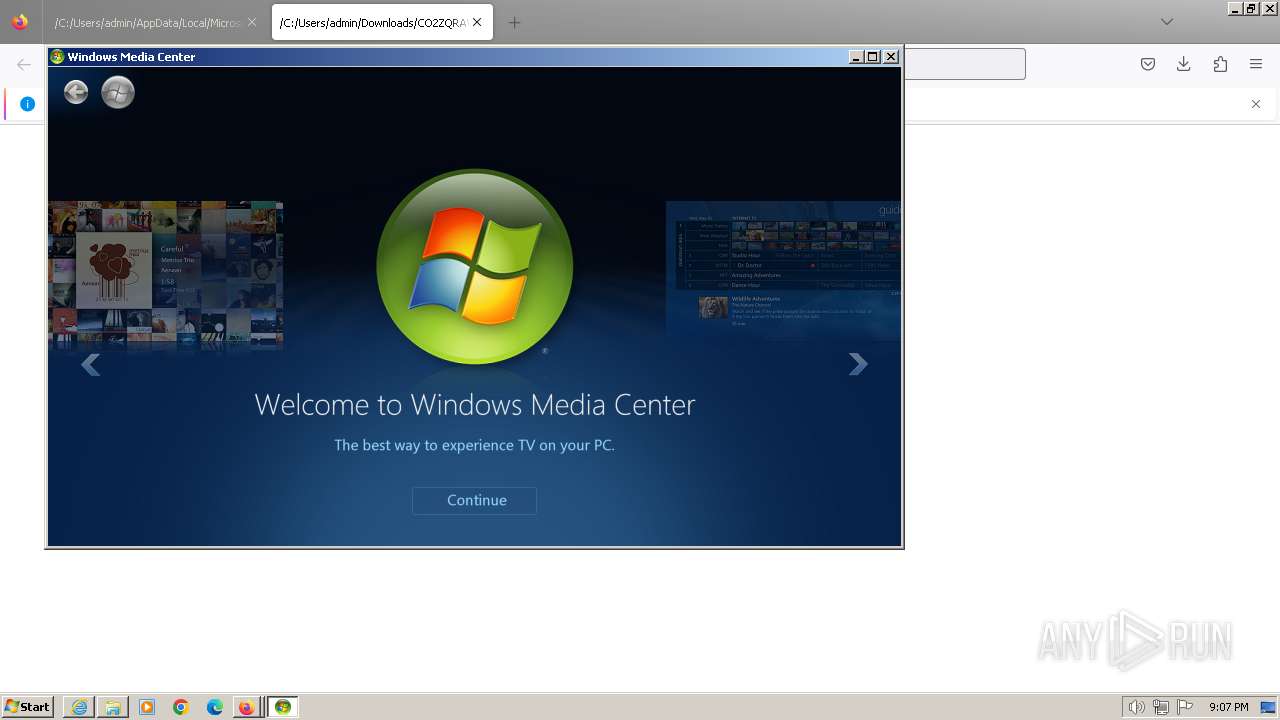
Task: Minimize the Windows Media Center window
Action: pyautogui.click(x=856, y=57)
